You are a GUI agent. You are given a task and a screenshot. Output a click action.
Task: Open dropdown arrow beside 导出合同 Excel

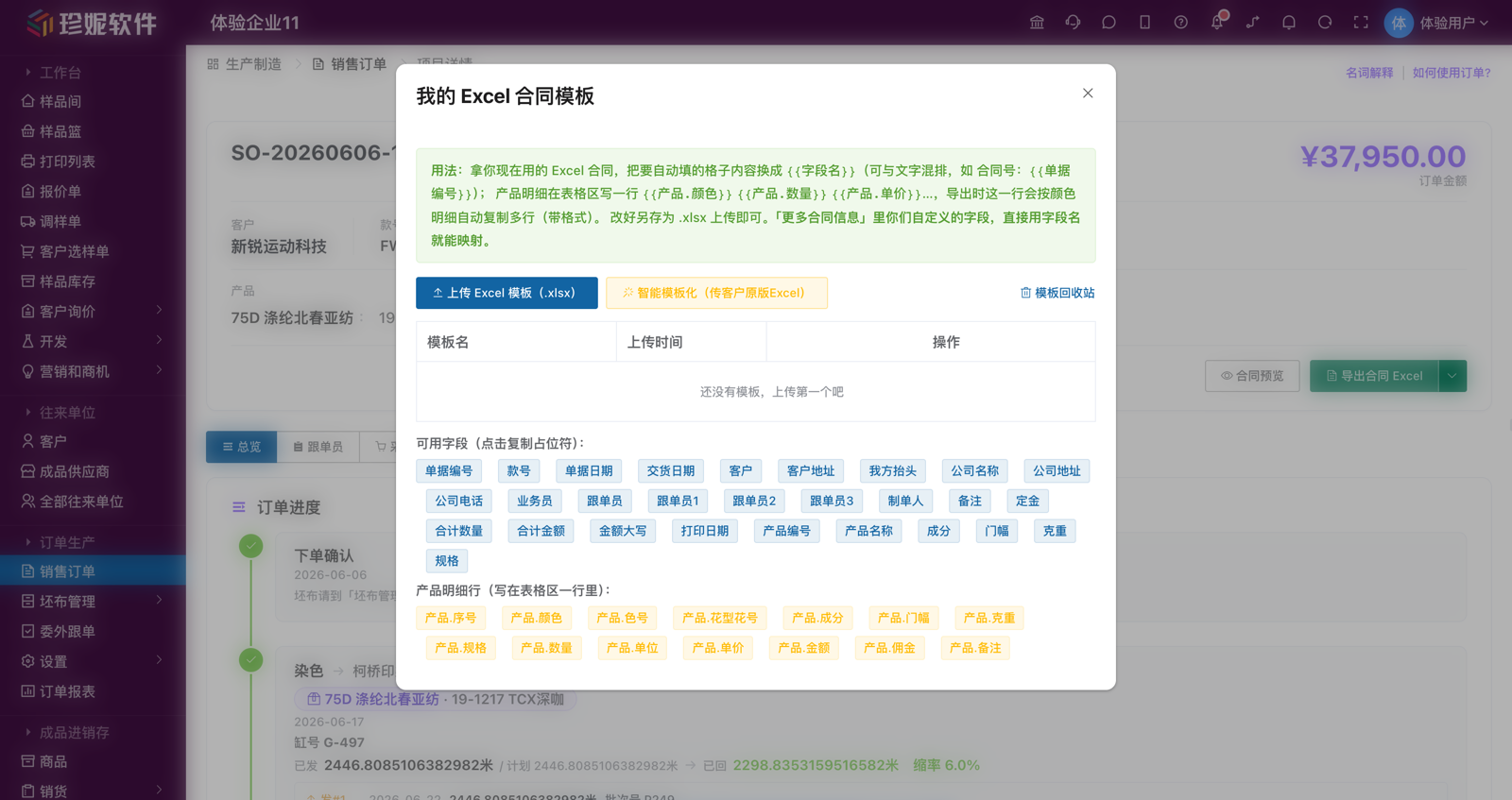(1452, 376)
